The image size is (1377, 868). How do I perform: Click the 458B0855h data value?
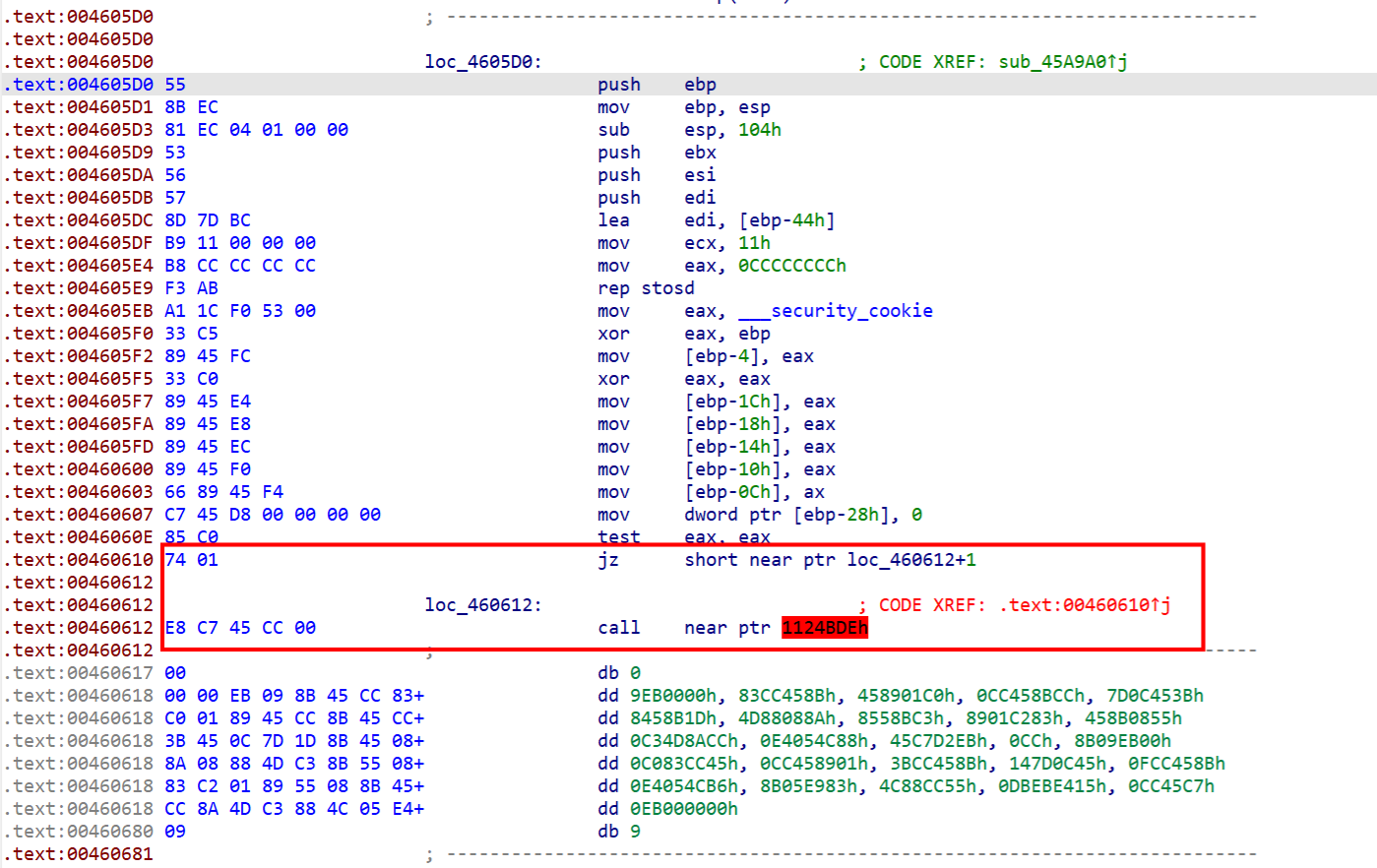click(1134, 718)
